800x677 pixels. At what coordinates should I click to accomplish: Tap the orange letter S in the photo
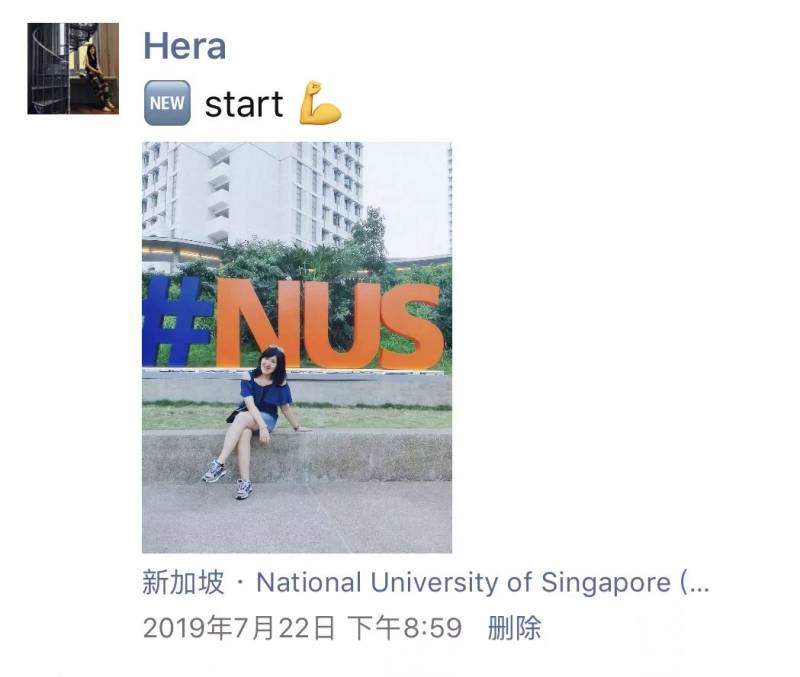coord(411,327)
